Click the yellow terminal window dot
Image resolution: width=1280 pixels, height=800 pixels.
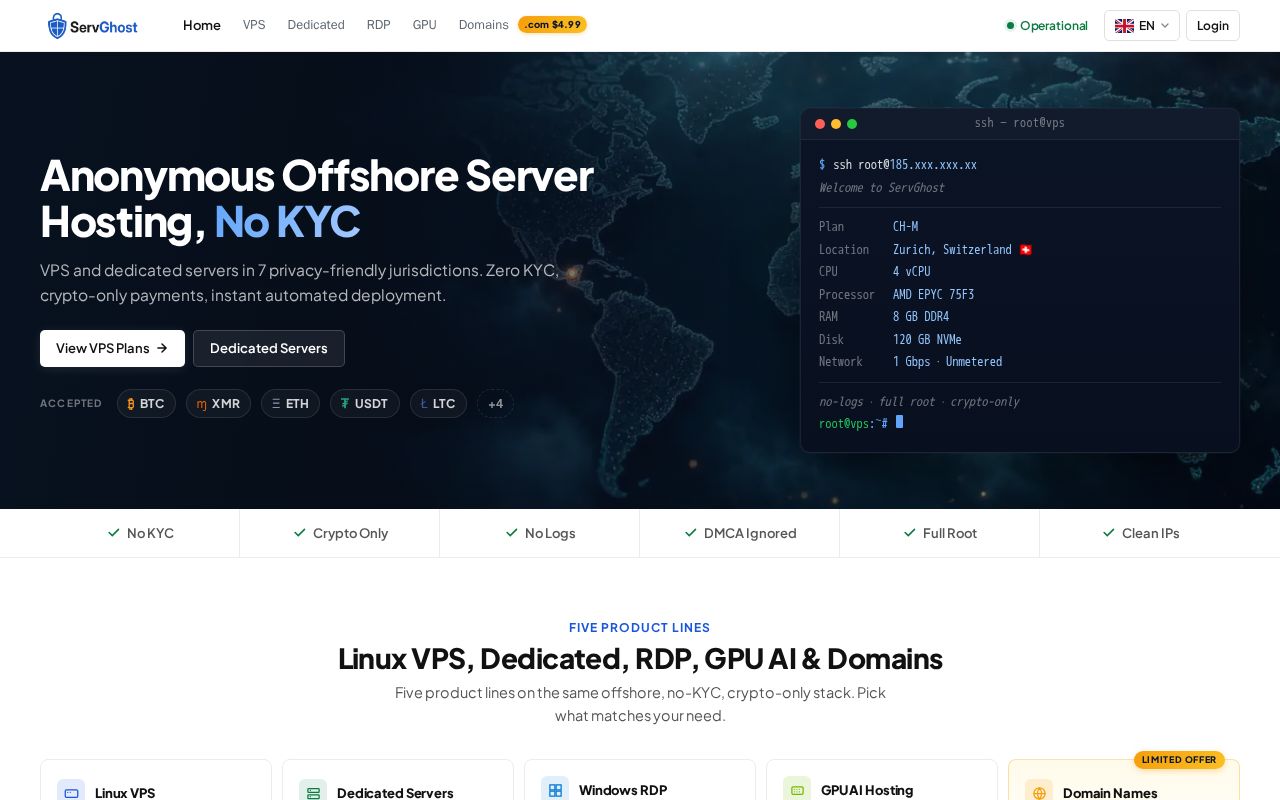click(x=836, y=124)
